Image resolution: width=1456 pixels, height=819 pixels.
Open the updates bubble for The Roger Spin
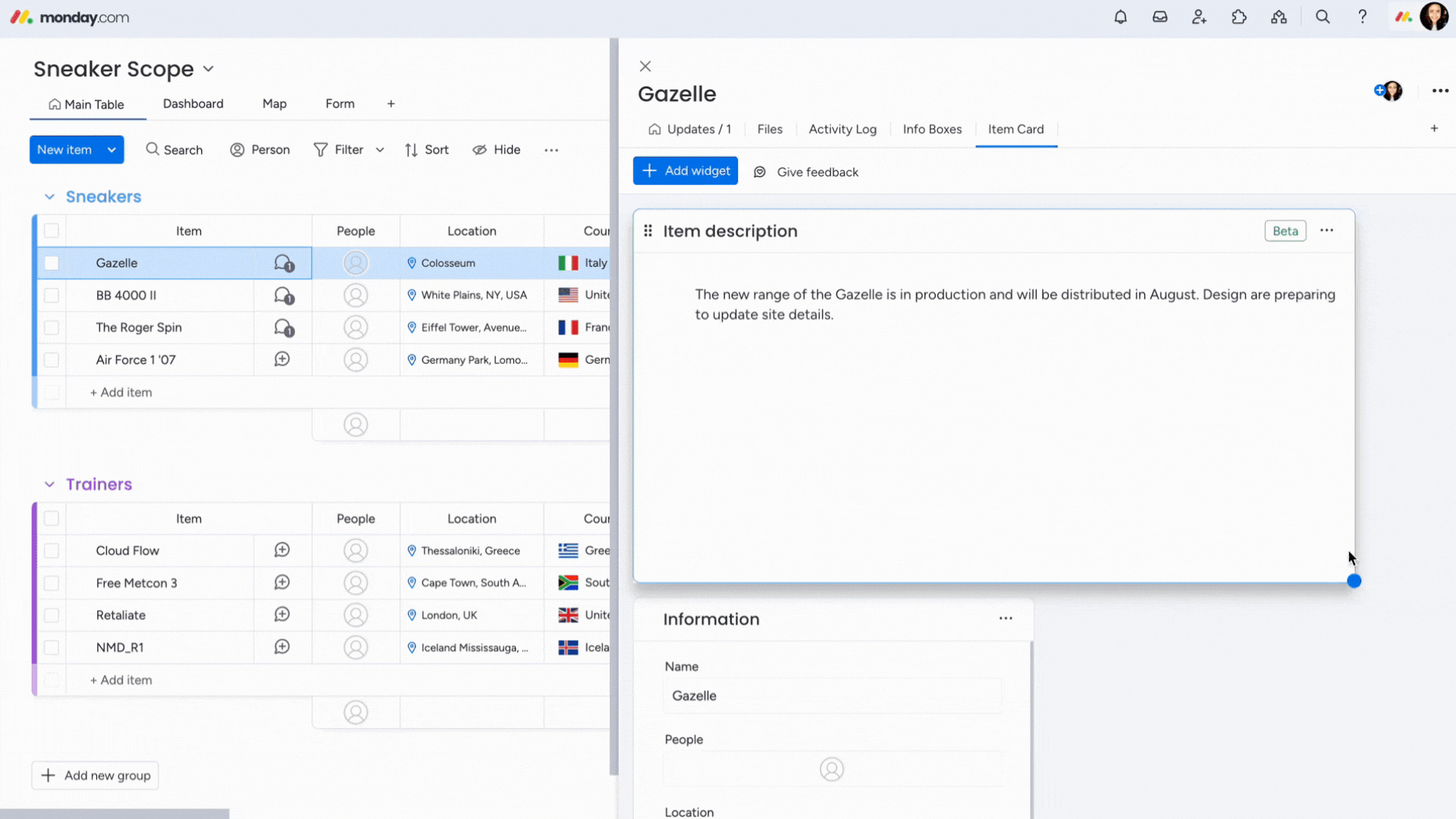click(284, 328)
